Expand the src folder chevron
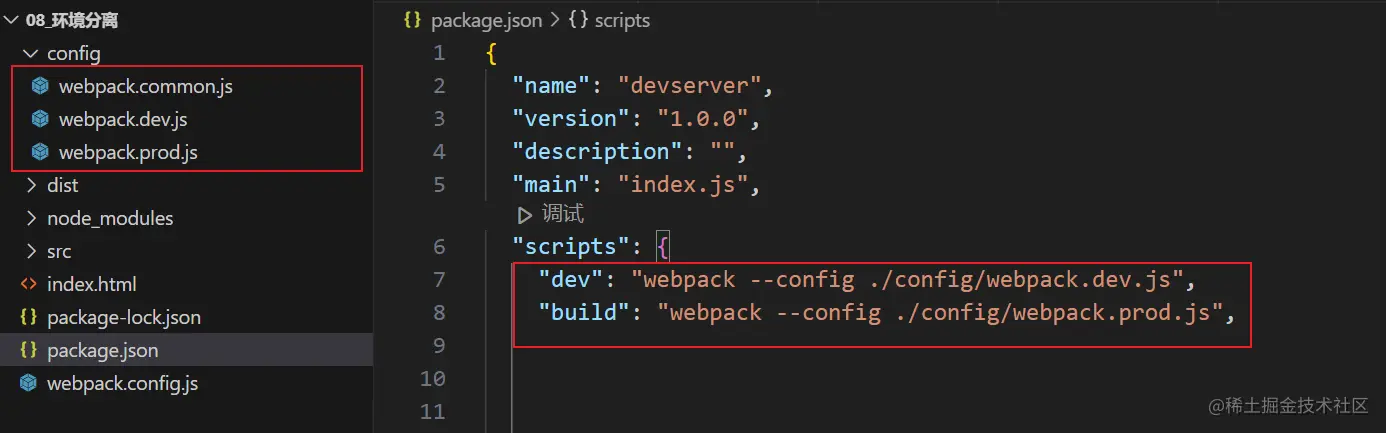The height and width of the screenshot is (433, 1386). pos(31,251)
